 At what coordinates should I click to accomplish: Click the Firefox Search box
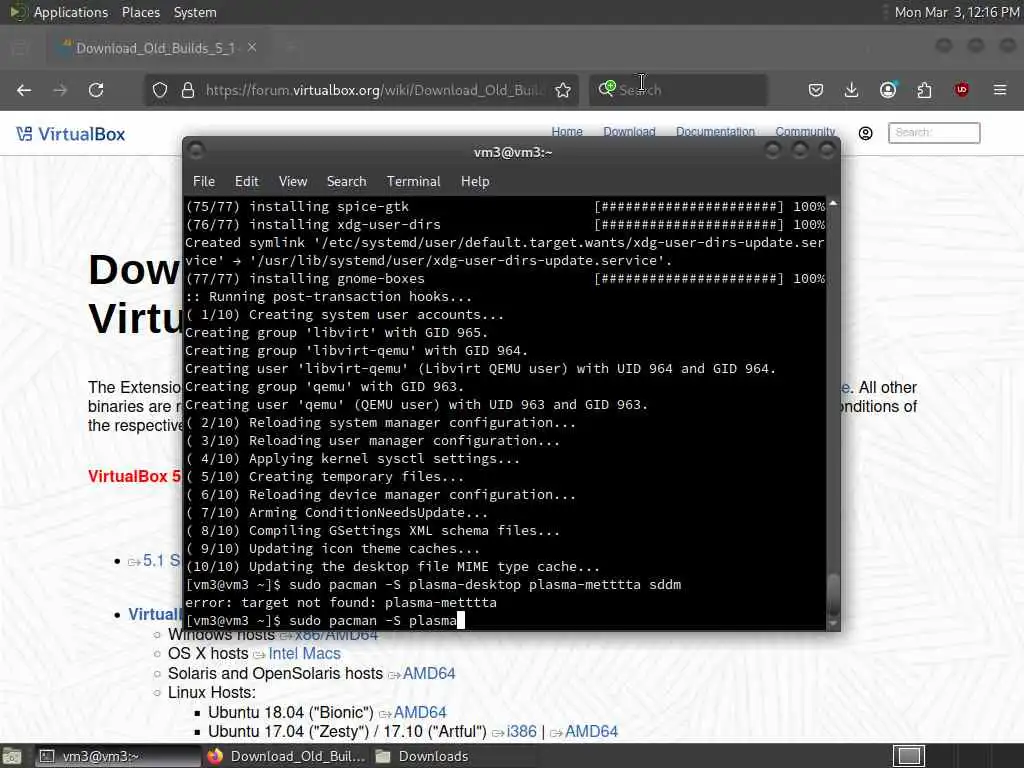(x=678, y=90)
